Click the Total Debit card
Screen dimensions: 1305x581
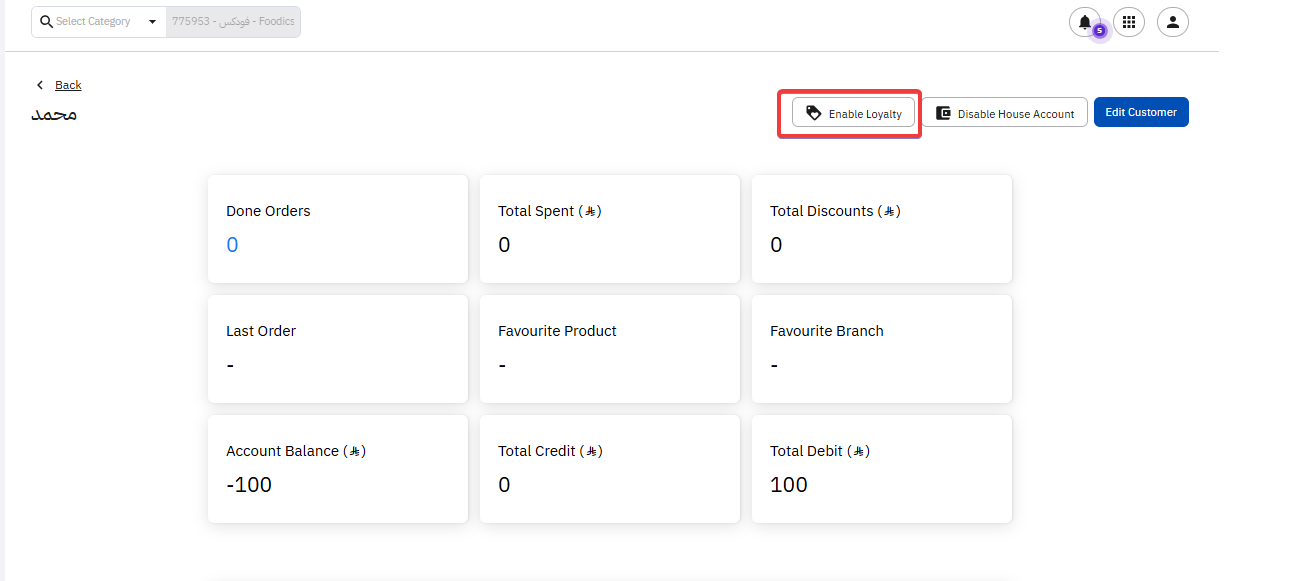point(881,469)
